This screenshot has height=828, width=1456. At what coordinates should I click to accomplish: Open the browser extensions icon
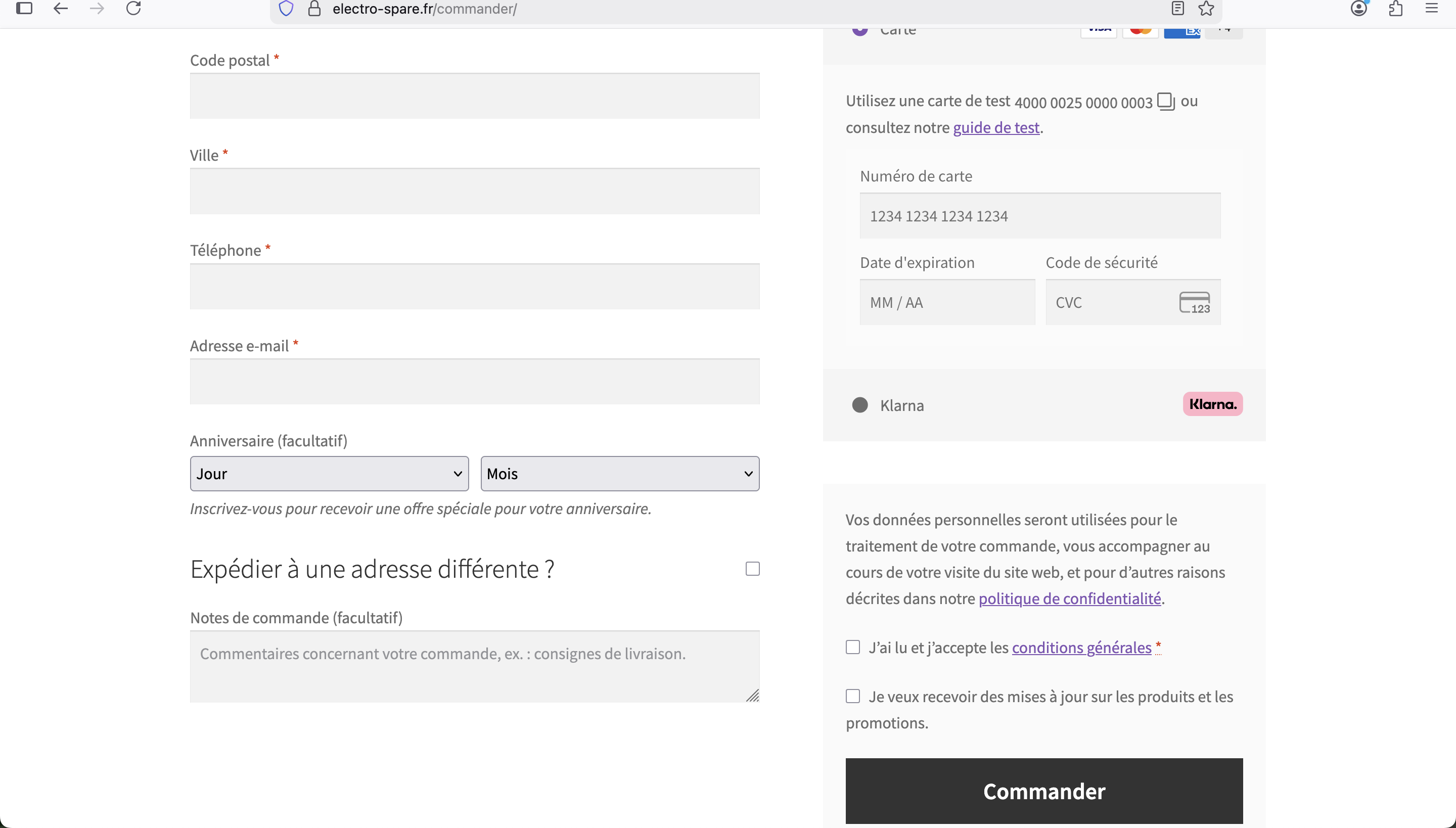pyautogui.click(x=1395, y=9)
